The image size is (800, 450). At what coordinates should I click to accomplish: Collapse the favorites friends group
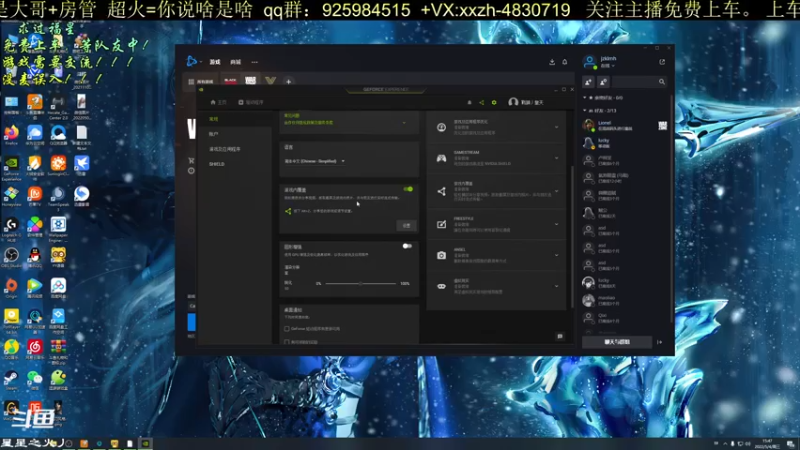point(585,97)
